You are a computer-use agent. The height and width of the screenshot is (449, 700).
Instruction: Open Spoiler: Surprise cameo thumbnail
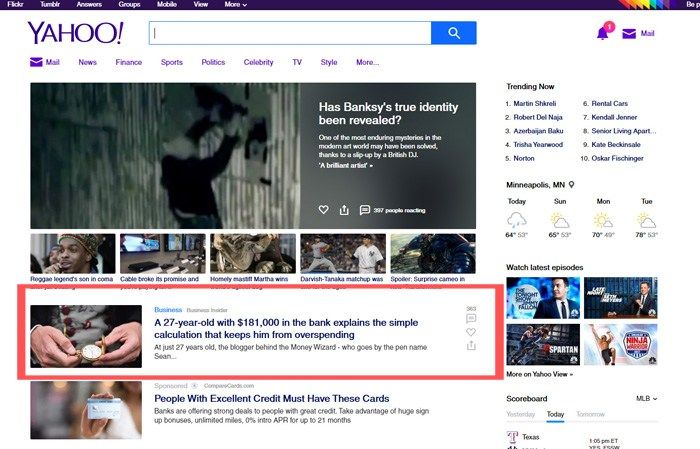433,254
